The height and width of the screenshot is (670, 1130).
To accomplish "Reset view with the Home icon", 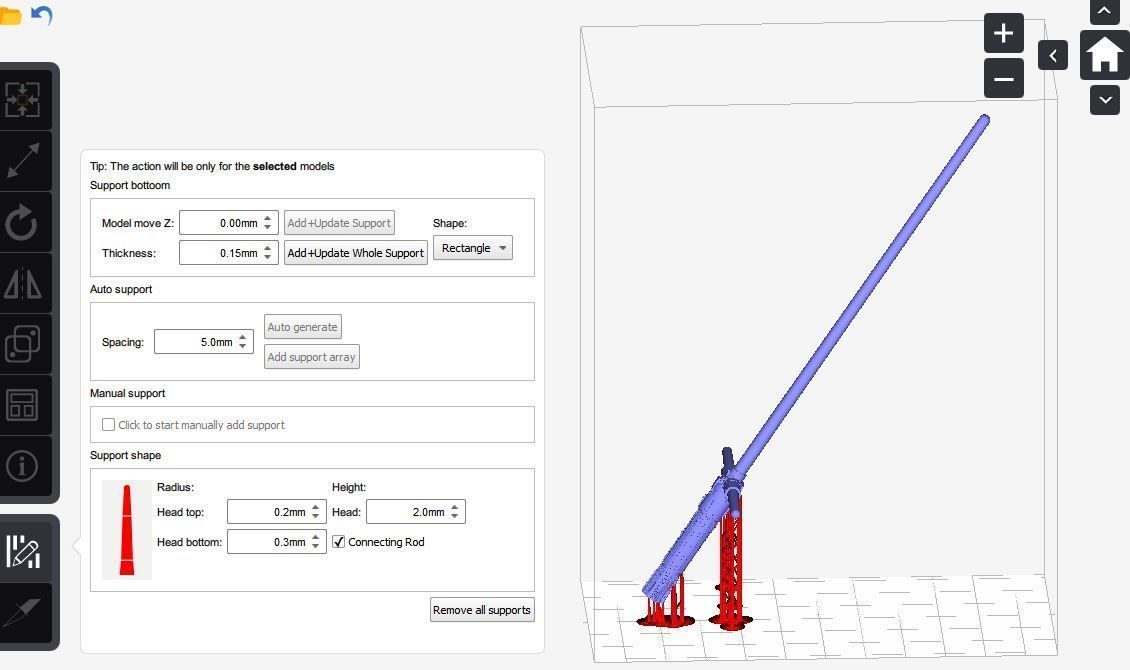I will click(1104, 55).
